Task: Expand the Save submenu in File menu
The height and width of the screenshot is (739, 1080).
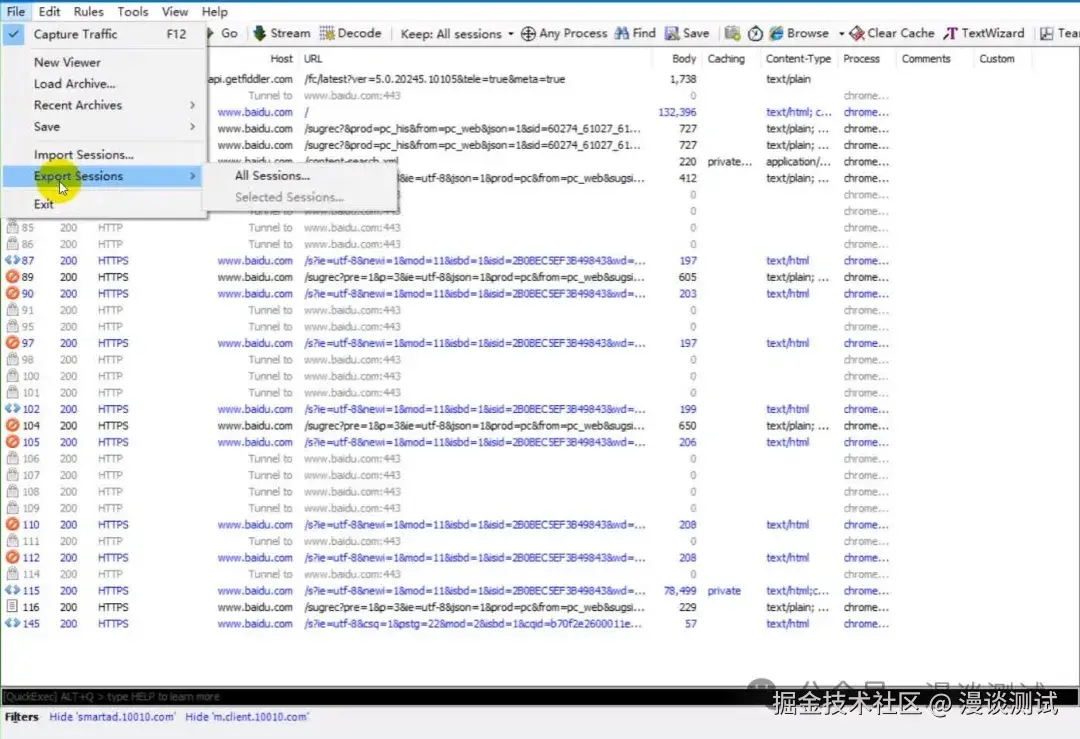Action: point(103,126)
